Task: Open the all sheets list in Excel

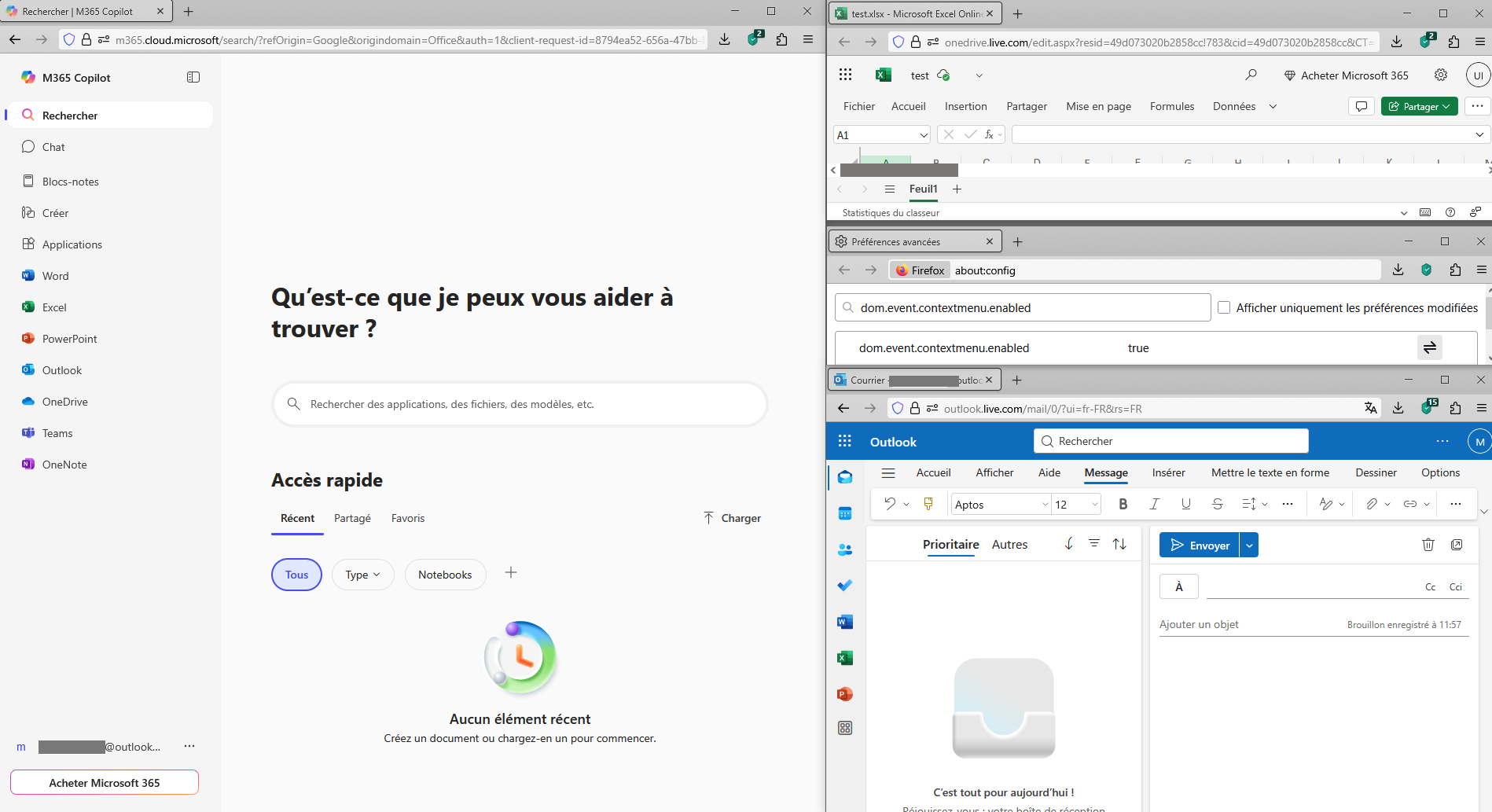Action: click(890, 189)
